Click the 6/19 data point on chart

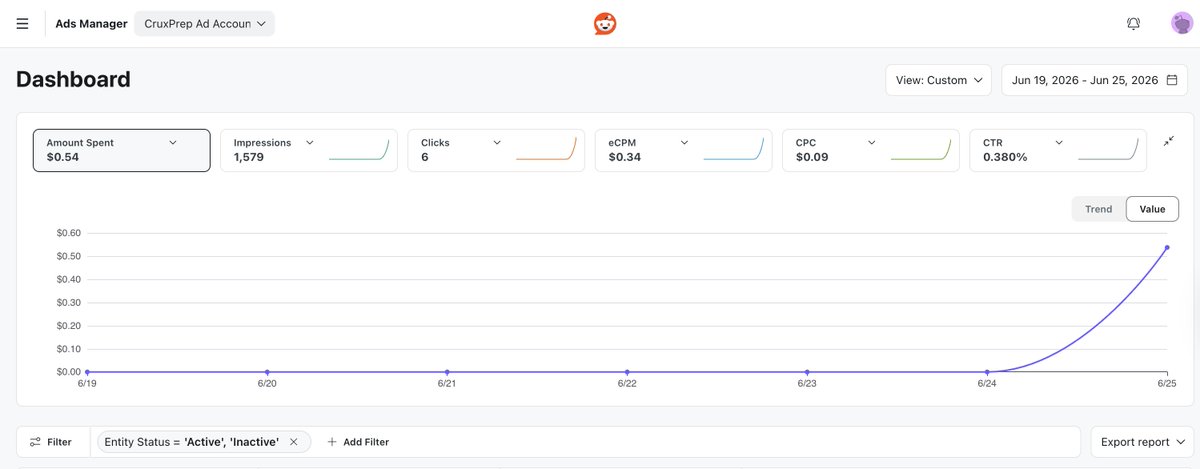[x=87, y=372]
